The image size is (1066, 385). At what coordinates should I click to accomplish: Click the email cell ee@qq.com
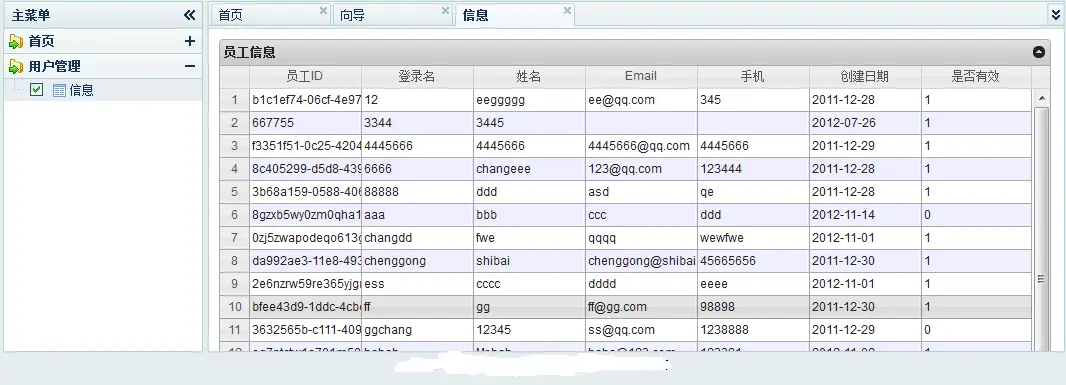point(641,100)
